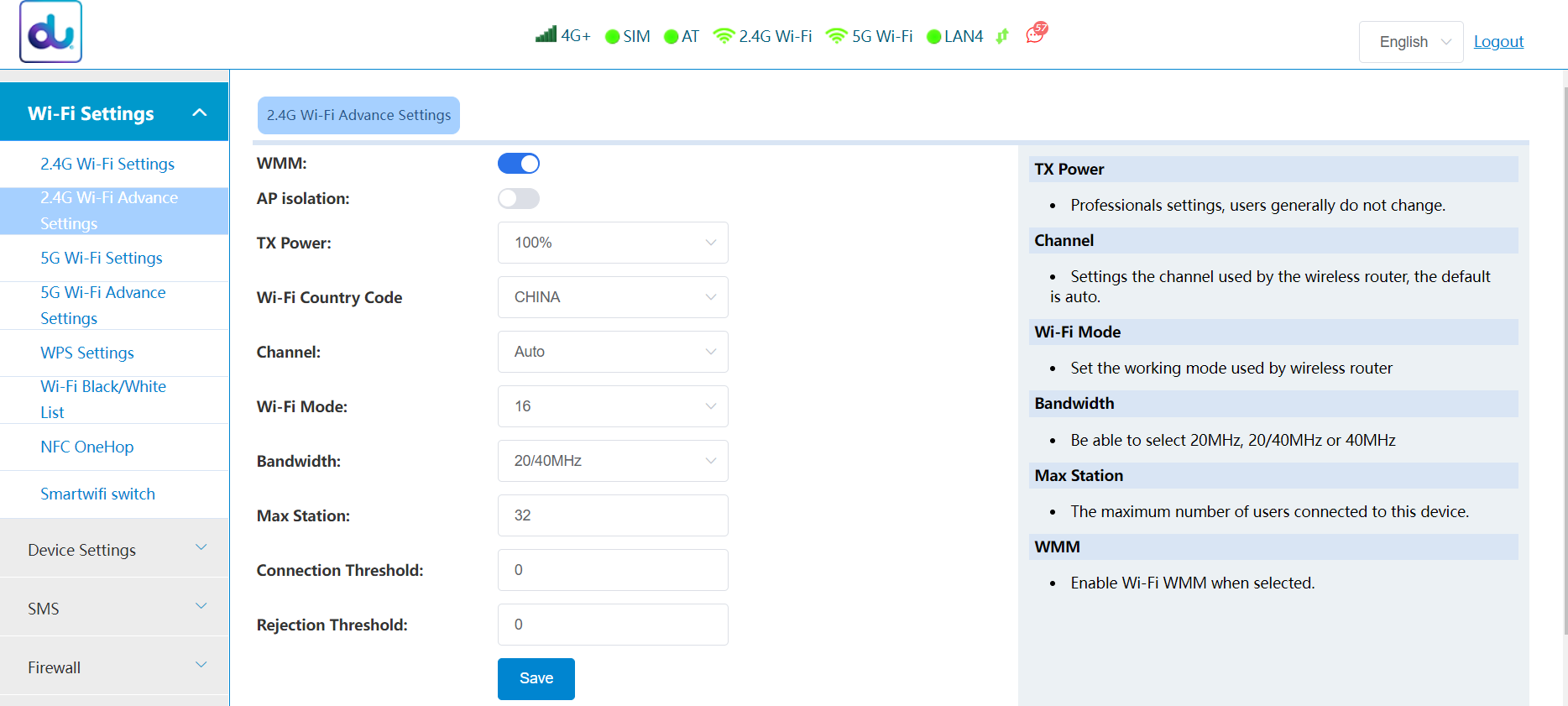The image size is (1568, 706).
Task: Click the LAN4 status indicator
Action: coord(954,36)
